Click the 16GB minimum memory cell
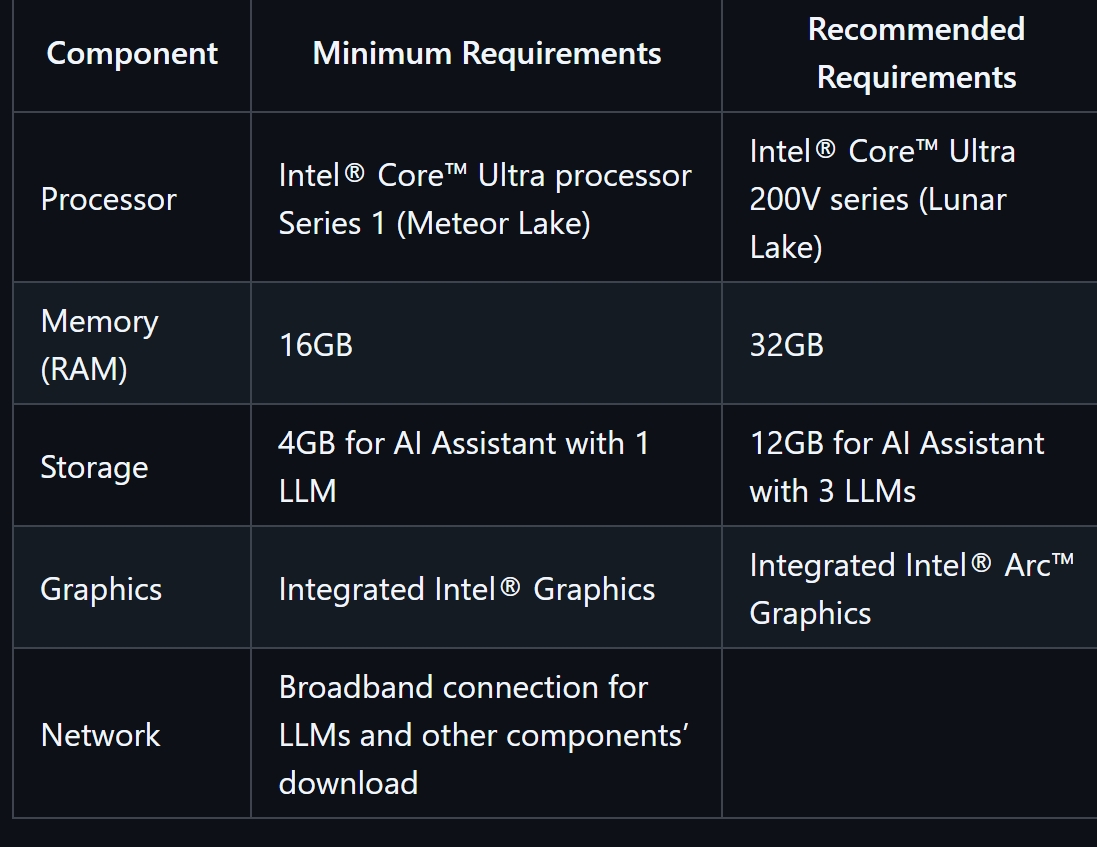The width and height of the screenshot is (1097, 847). 486,344
